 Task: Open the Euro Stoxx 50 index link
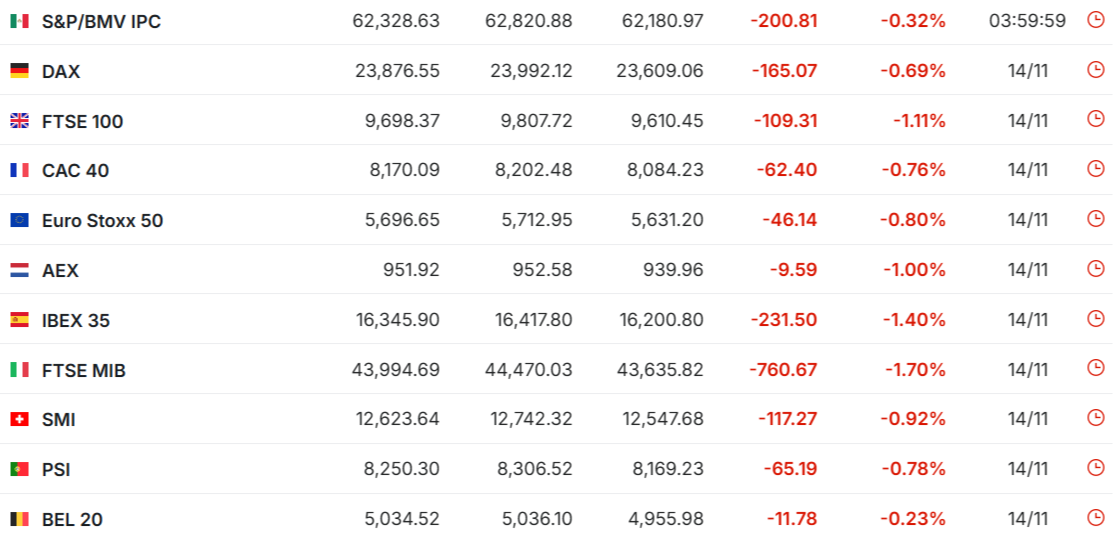[102, 221]
